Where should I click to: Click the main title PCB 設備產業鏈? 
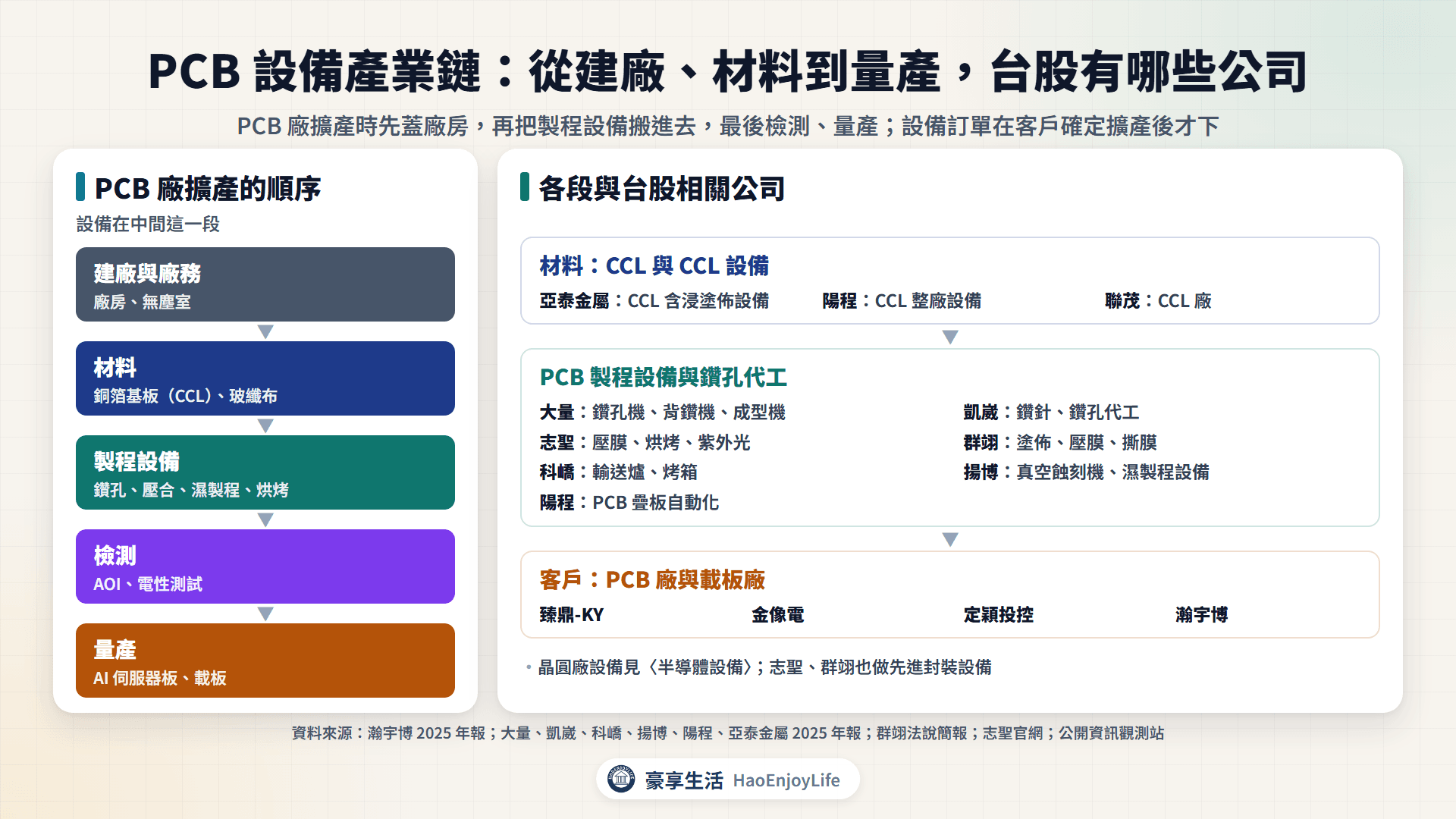(728, 71)
